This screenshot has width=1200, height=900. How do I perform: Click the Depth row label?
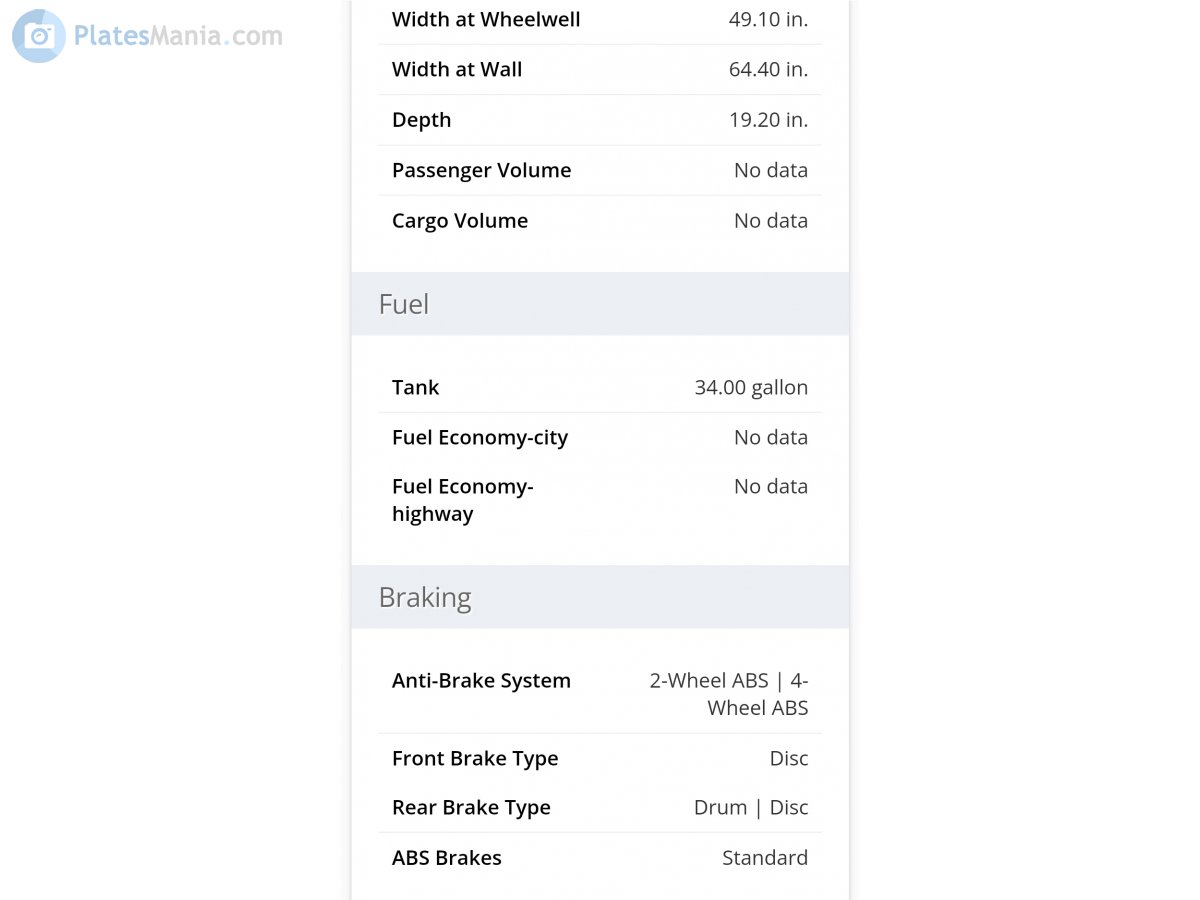[422, 120]
